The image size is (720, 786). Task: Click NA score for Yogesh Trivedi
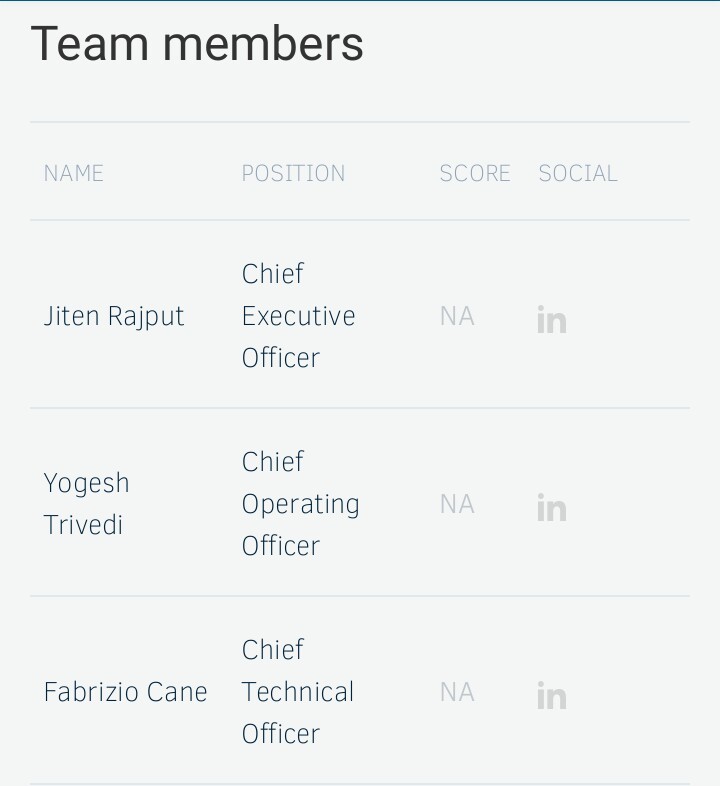point(457,504)
